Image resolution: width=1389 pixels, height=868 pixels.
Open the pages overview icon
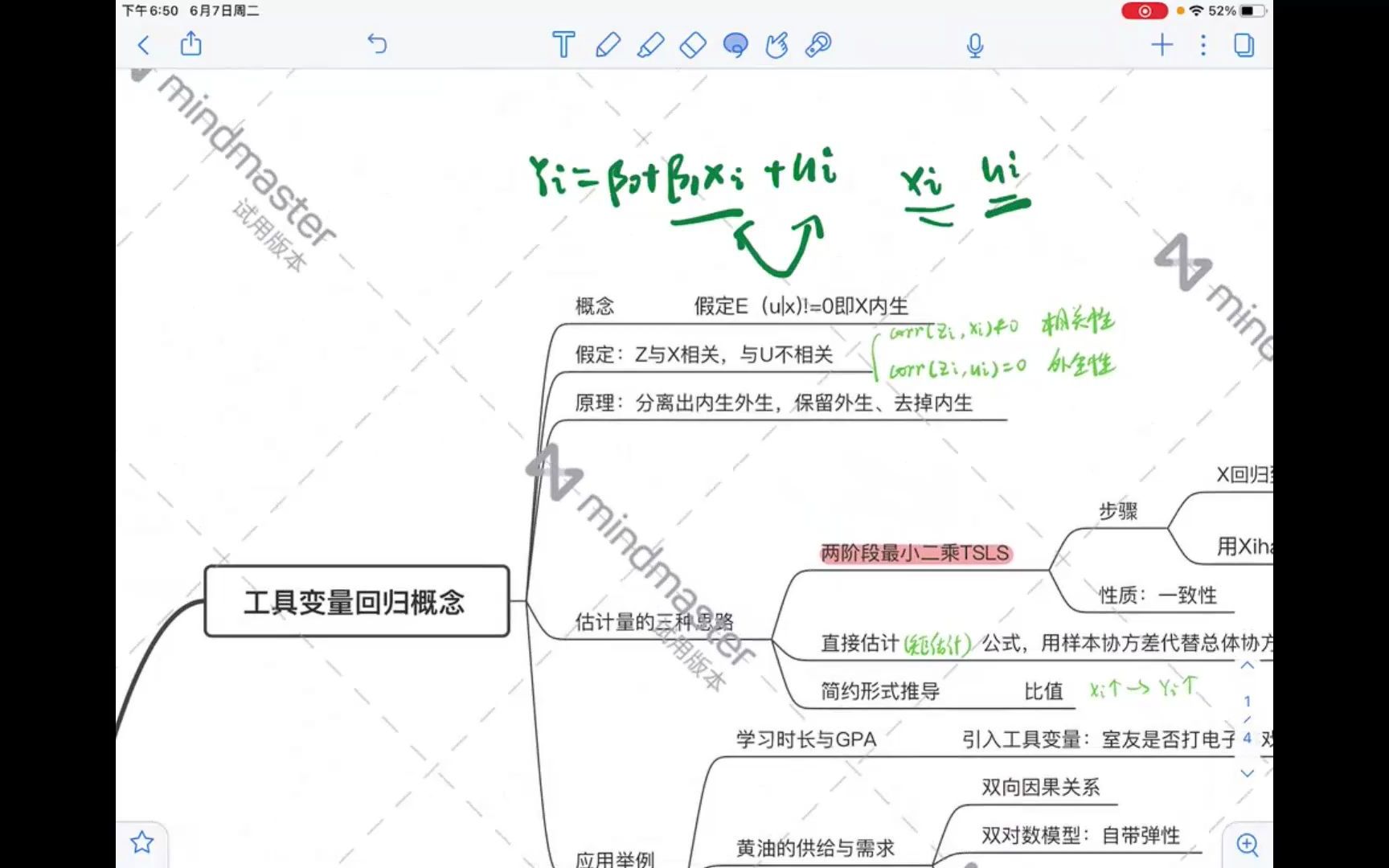point(1244,44)
